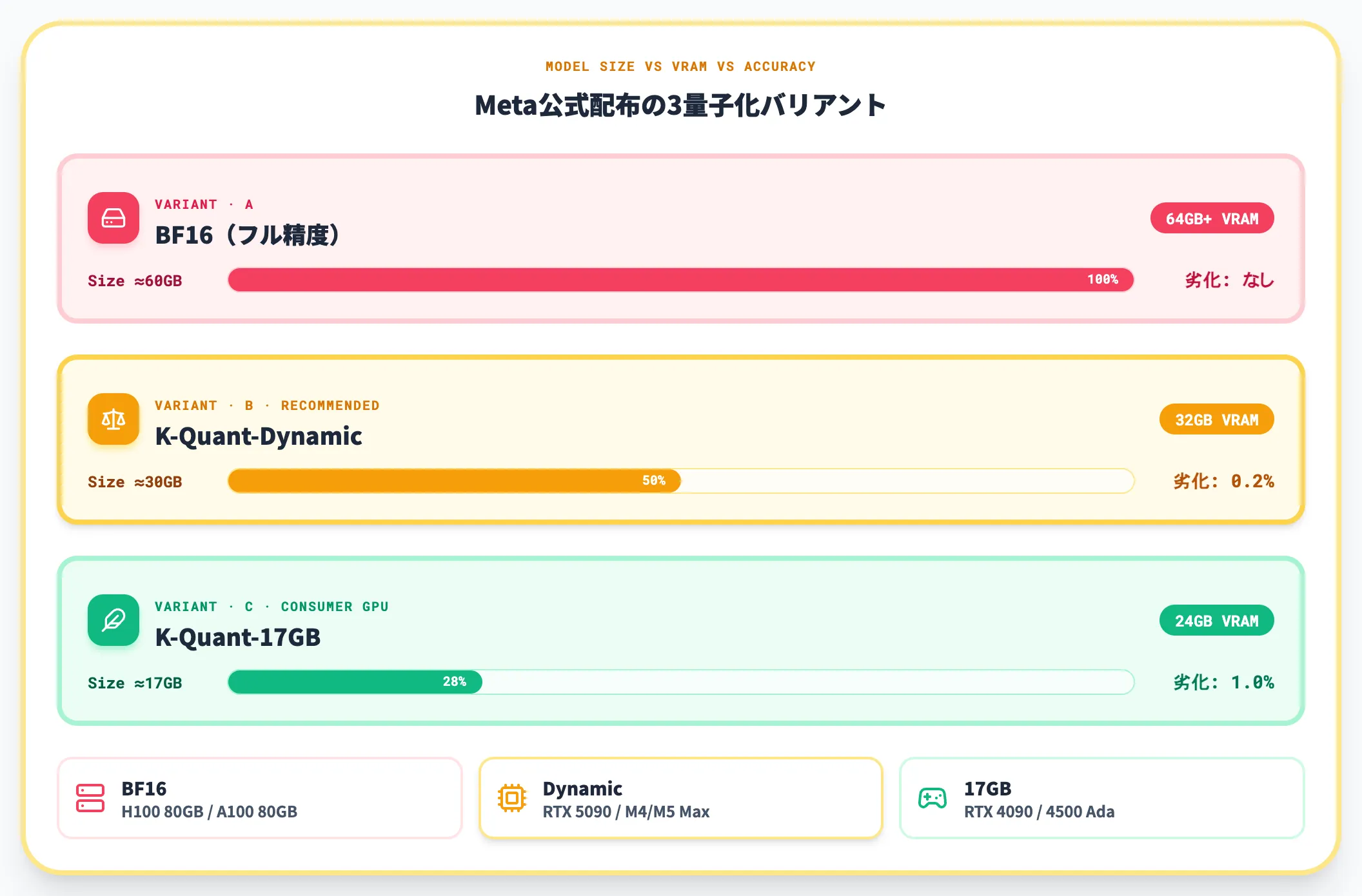Click the K-Quant-17GB heading

(238, 638)
